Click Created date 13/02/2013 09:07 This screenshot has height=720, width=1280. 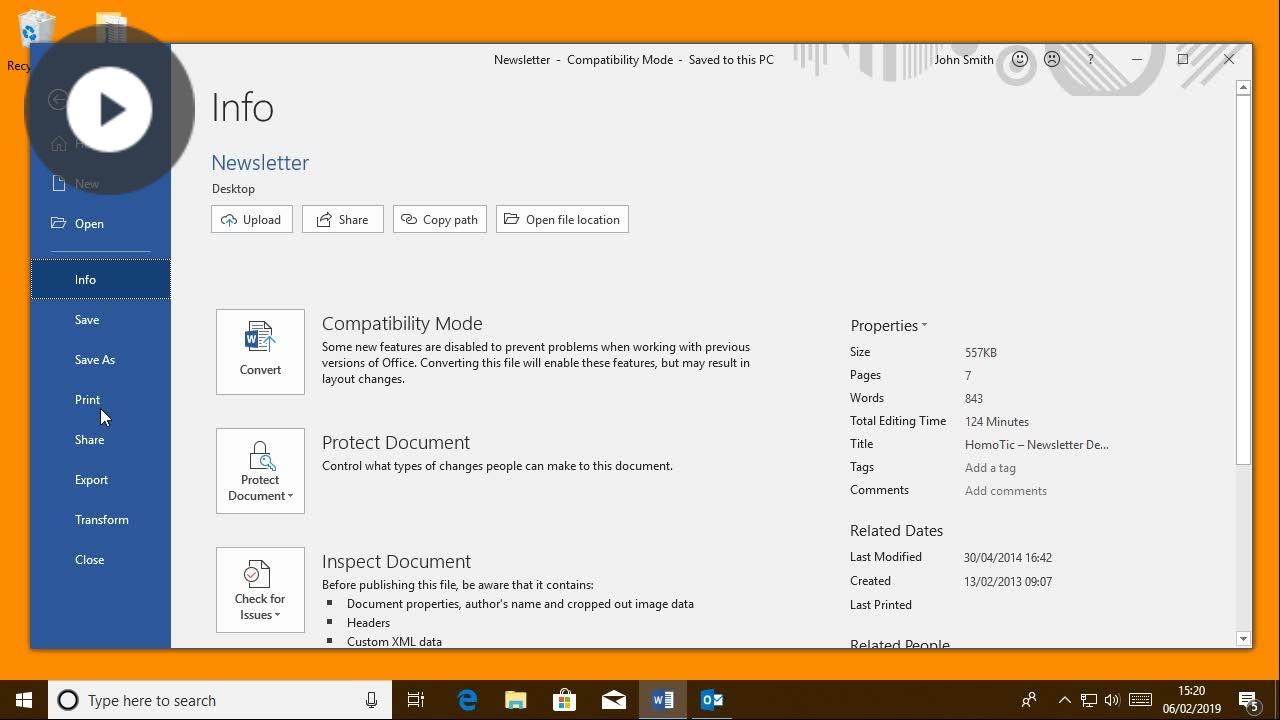click(x=1008, y=582)
